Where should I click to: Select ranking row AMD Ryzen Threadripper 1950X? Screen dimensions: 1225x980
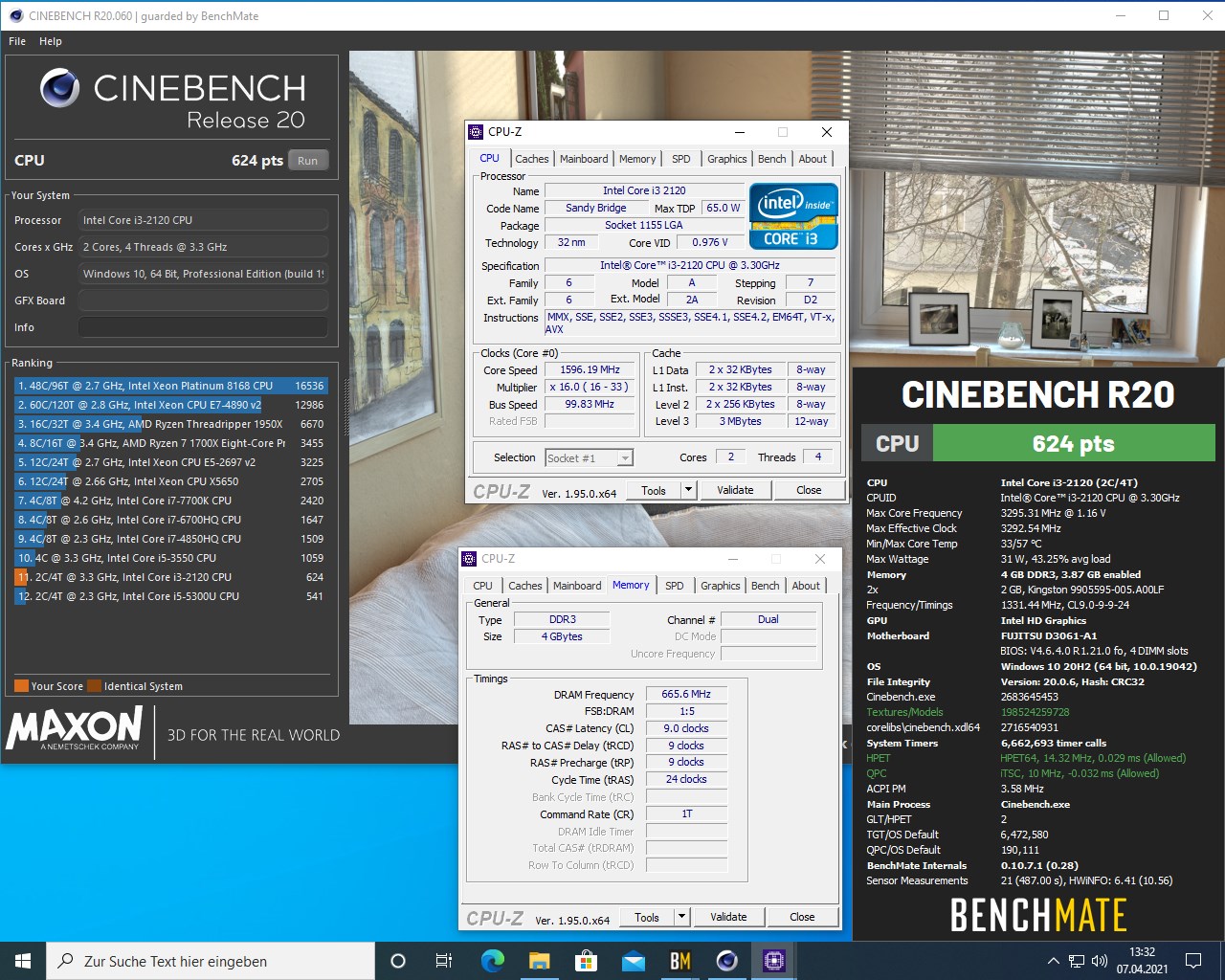coord(170,424)
